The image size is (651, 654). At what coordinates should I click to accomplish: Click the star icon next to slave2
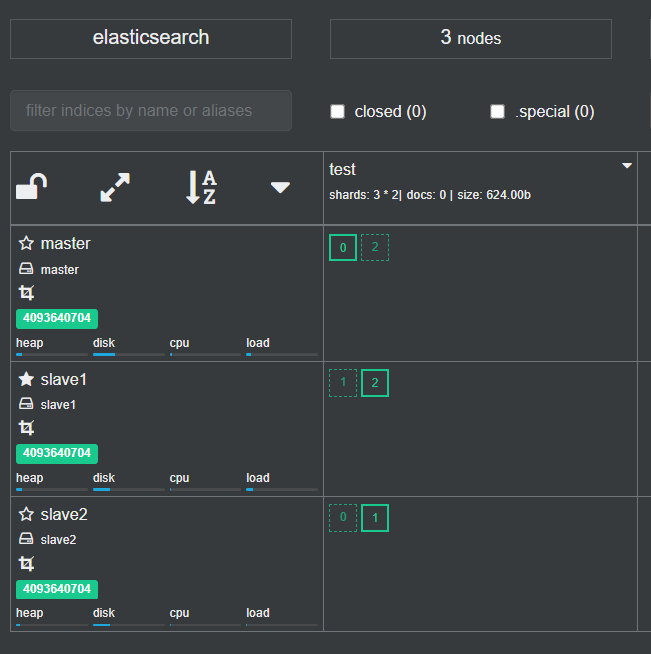pyautogui.click(x=26, y=515)
